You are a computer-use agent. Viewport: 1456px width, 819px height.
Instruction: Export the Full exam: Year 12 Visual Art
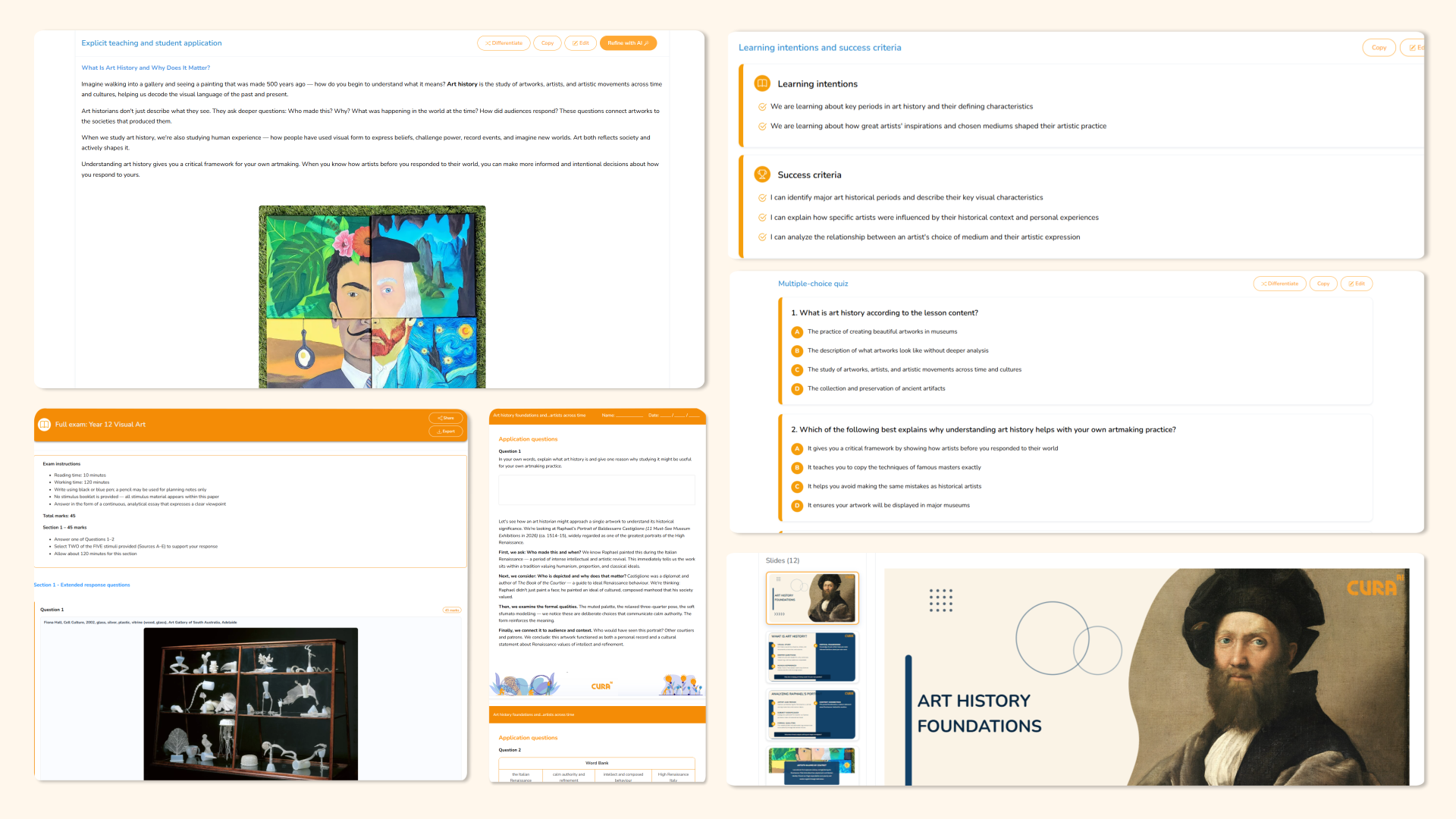446,431
